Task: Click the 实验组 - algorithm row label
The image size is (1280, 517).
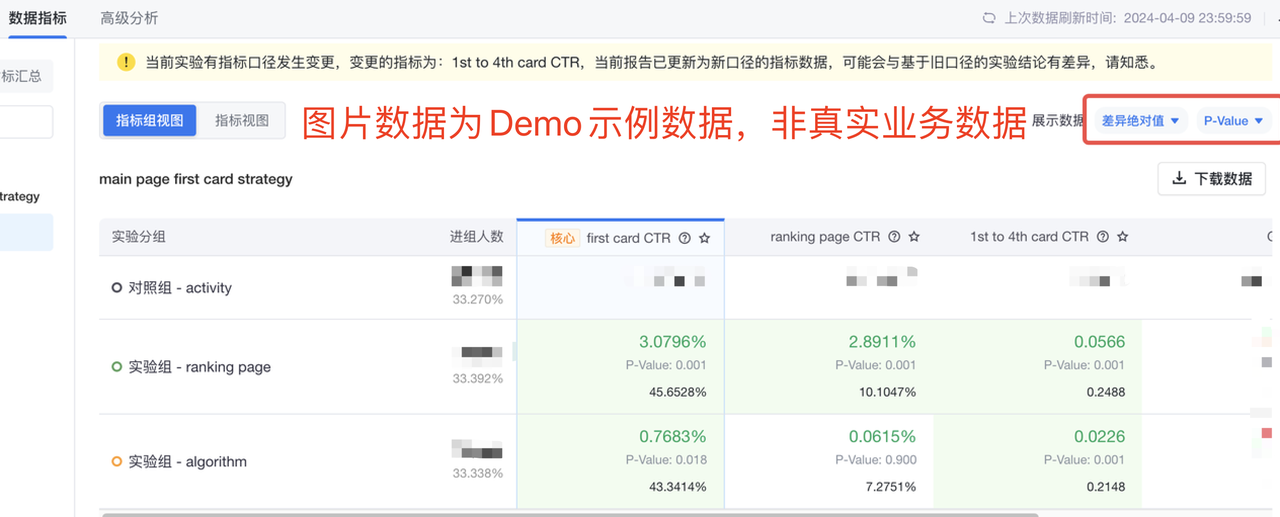Action: tap(188, 462)
